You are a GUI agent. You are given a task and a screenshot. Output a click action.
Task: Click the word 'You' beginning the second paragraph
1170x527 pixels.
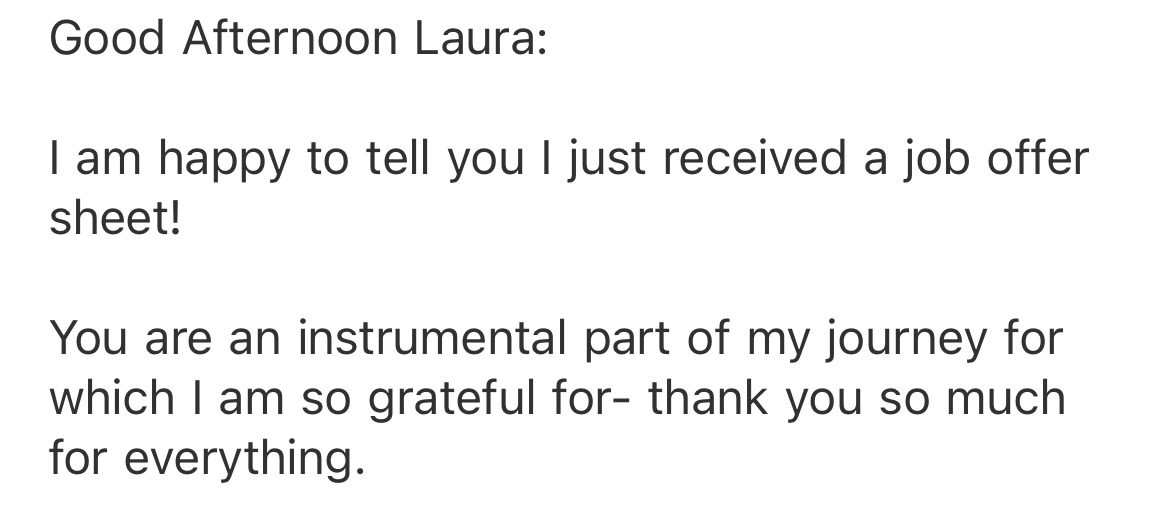88,337
